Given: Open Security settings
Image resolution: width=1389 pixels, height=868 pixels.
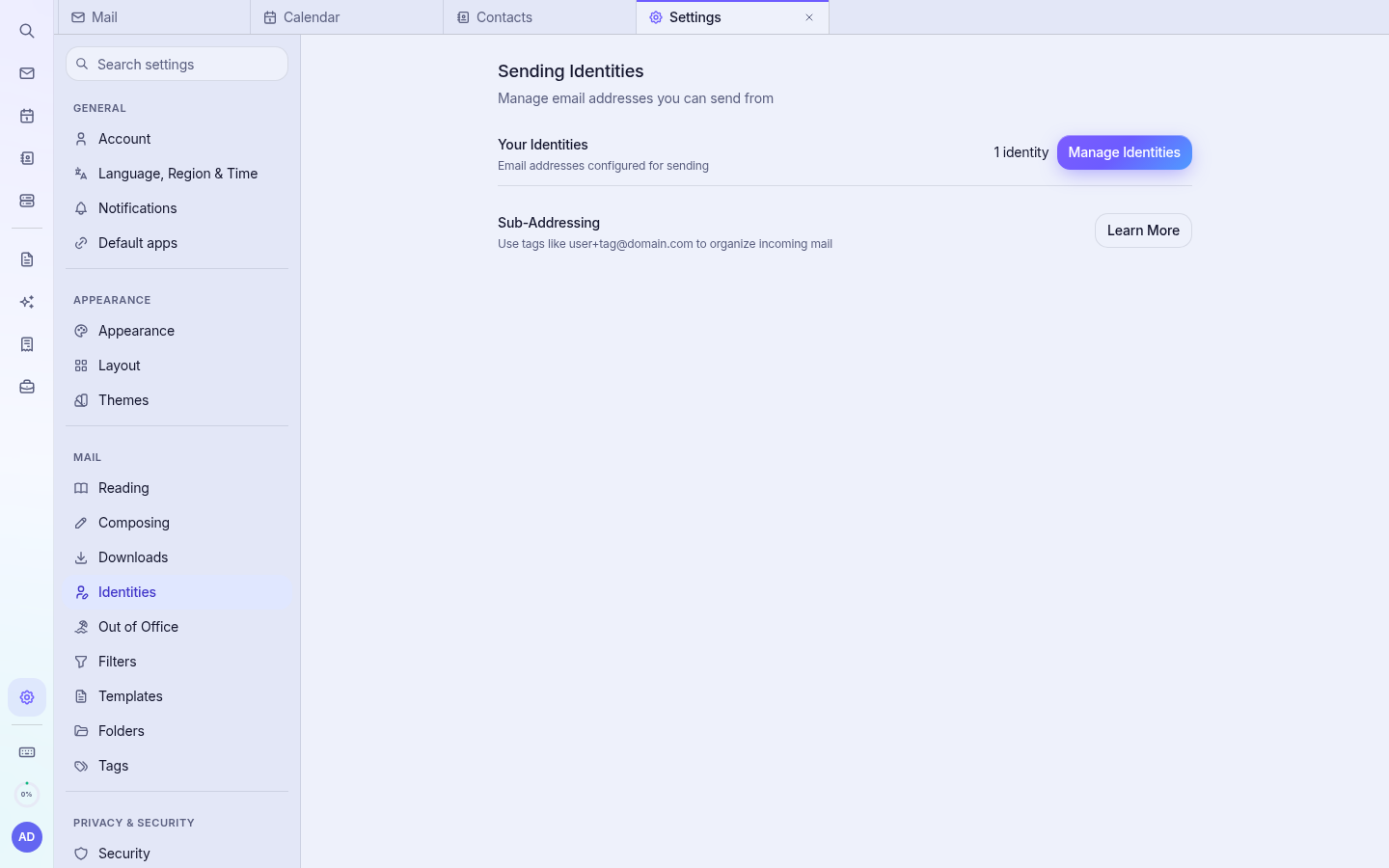Looking at the screenshot, I should point(177,854).
